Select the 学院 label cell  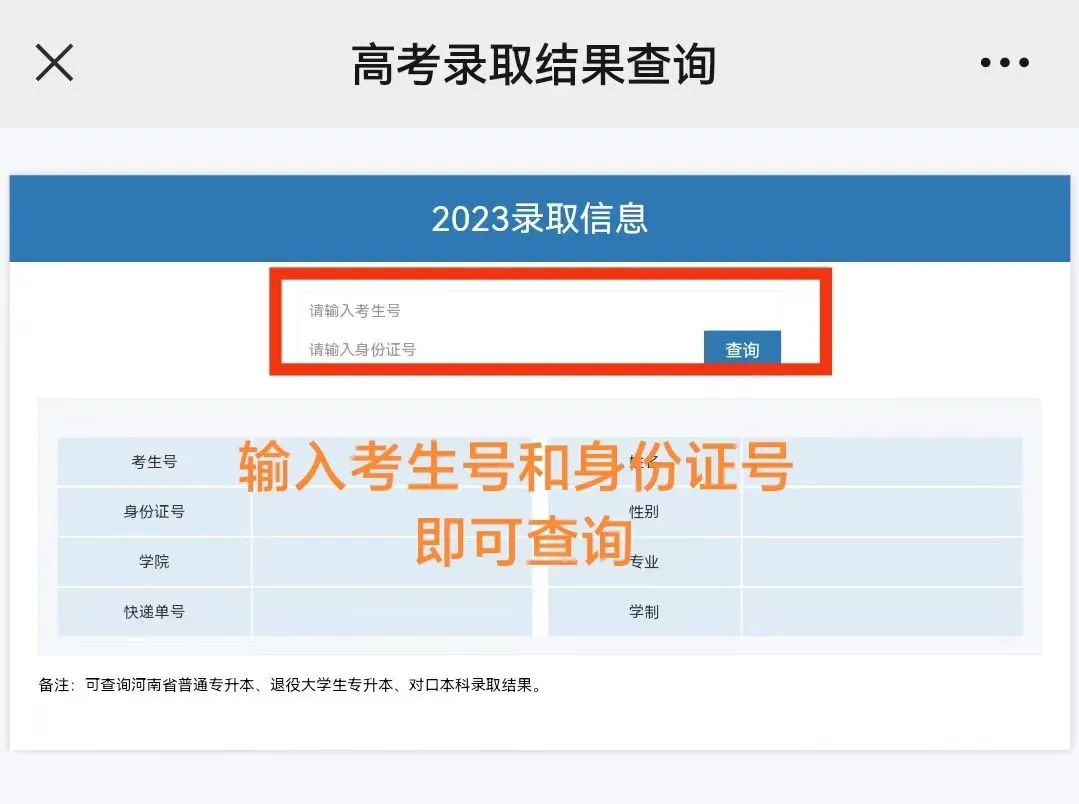154,562
